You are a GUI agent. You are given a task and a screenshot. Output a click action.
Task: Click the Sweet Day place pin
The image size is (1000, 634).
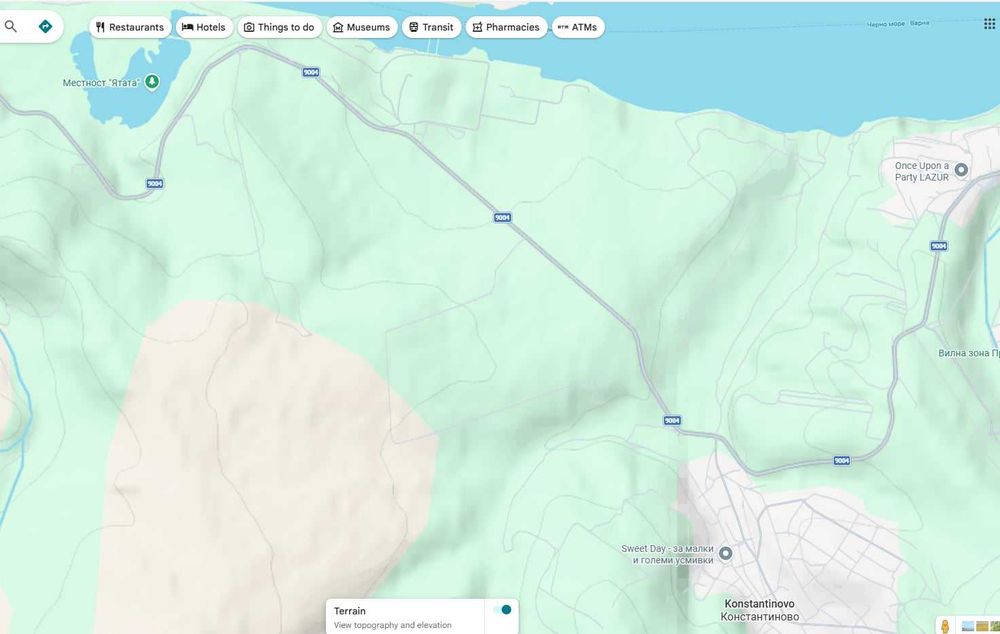click(725, 553)
